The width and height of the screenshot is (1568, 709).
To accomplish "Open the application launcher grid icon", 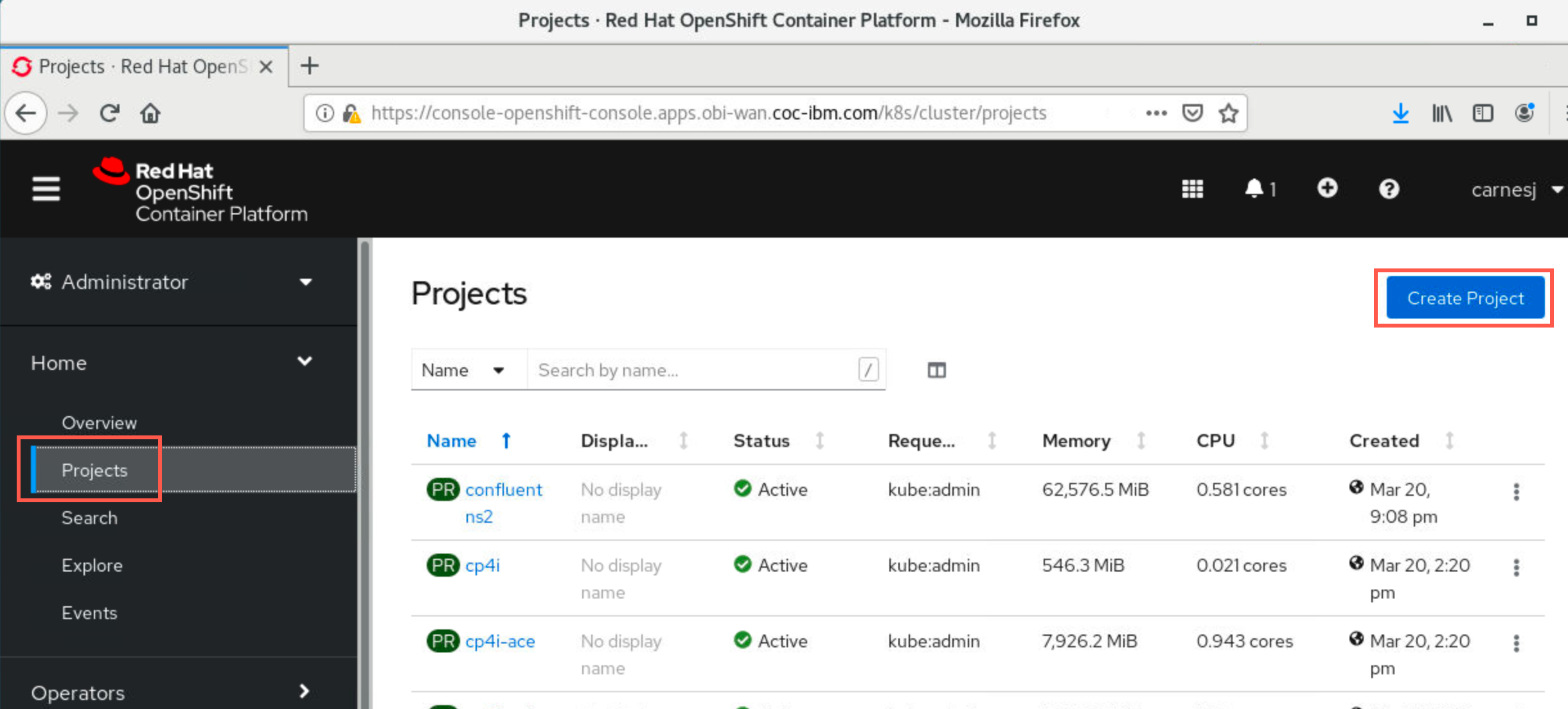I will [1192, 189].
